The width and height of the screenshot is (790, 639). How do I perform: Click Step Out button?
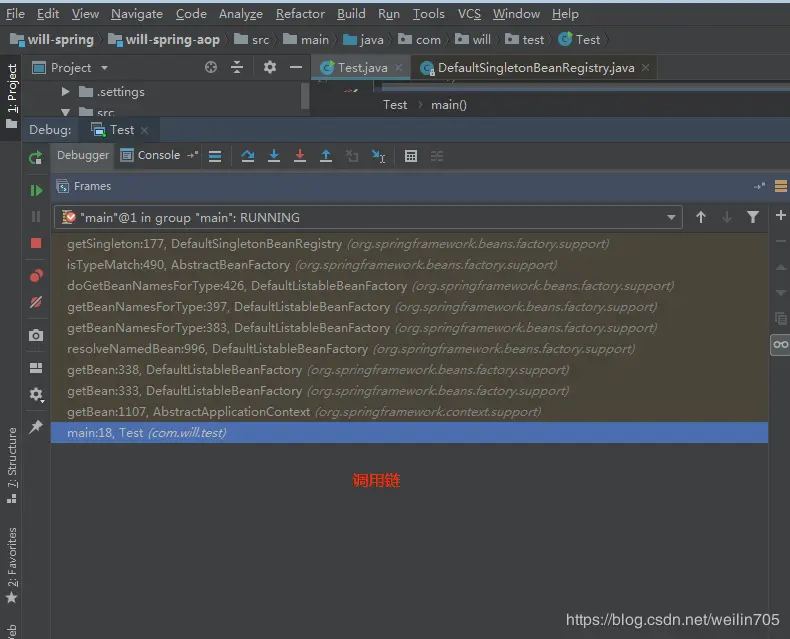[x=326, y=156]
